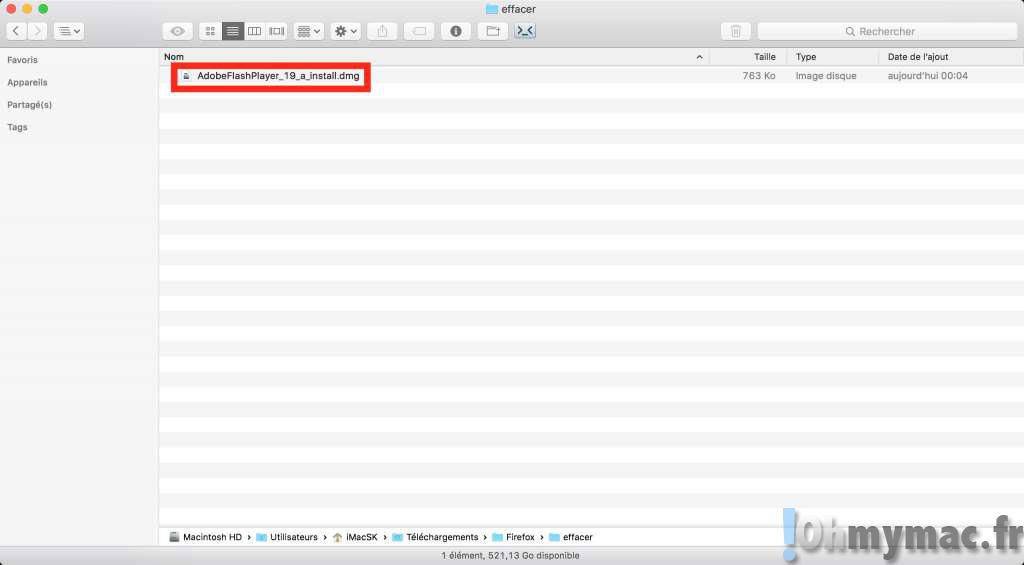Sort files by the Nom column

click(430, 57)
